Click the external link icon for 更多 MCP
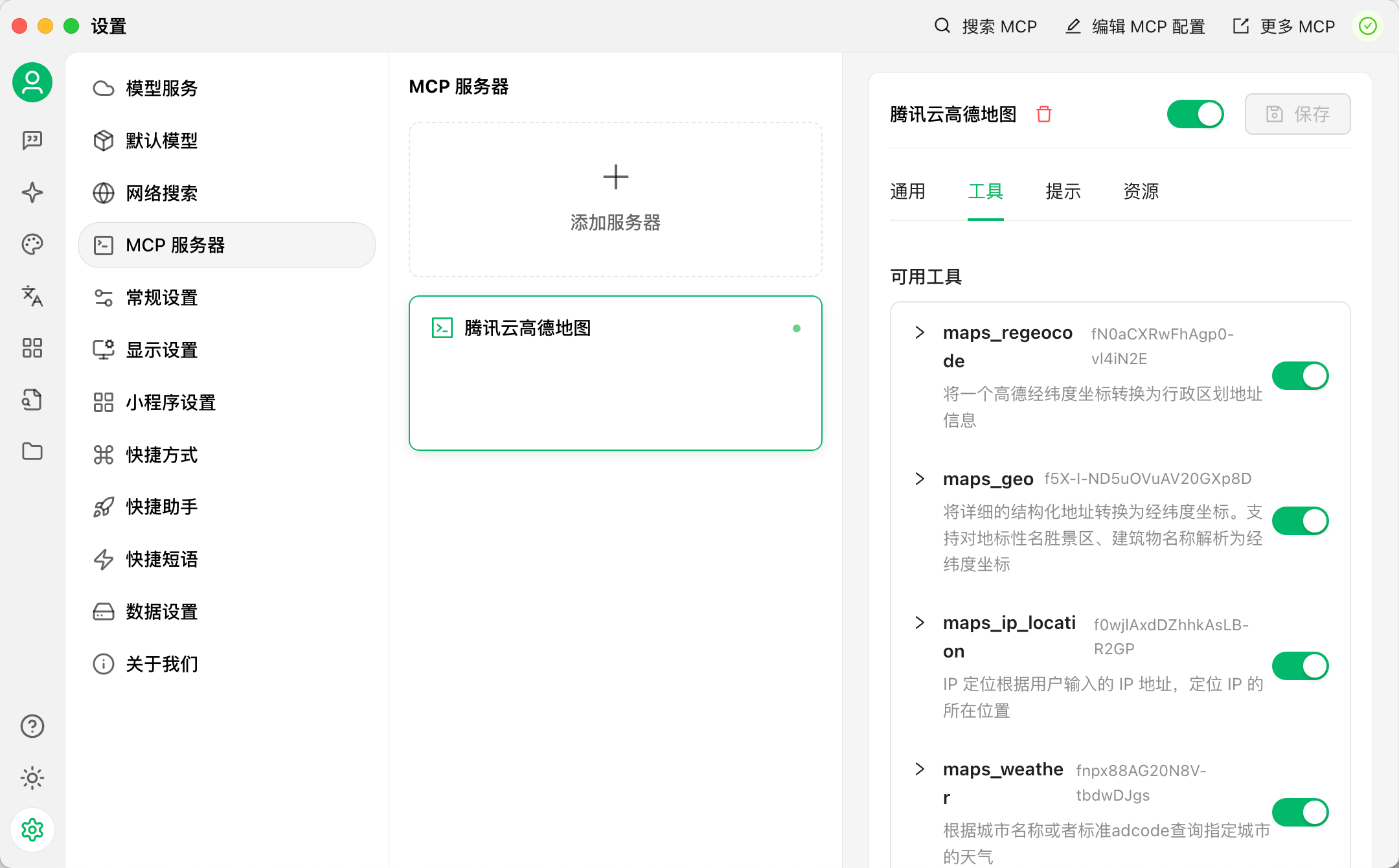The width and height of the screenshot is (1399, 868). coord(1241,26)
